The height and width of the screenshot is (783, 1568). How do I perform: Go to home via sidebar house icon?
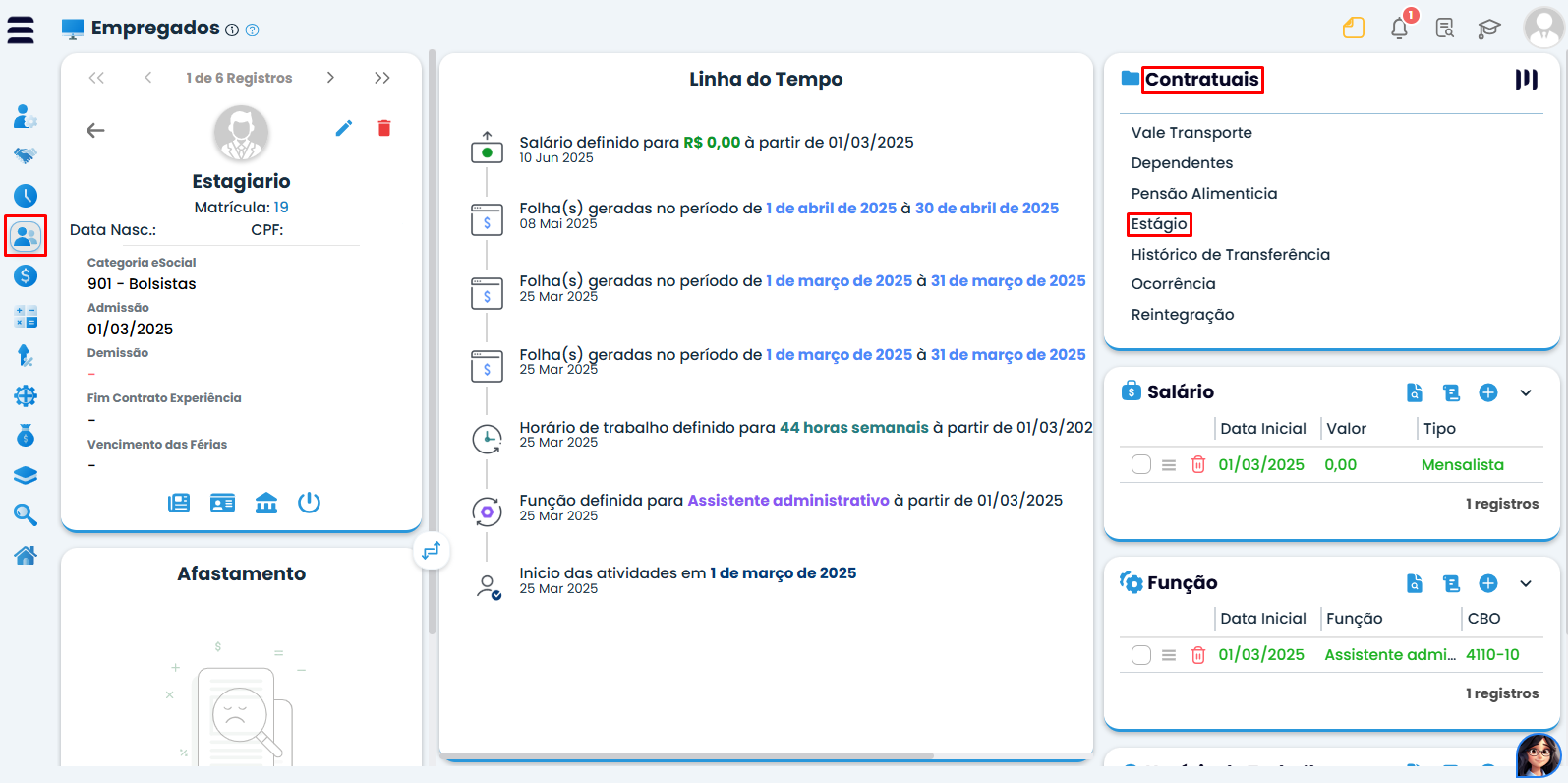(x=26, y=555)
